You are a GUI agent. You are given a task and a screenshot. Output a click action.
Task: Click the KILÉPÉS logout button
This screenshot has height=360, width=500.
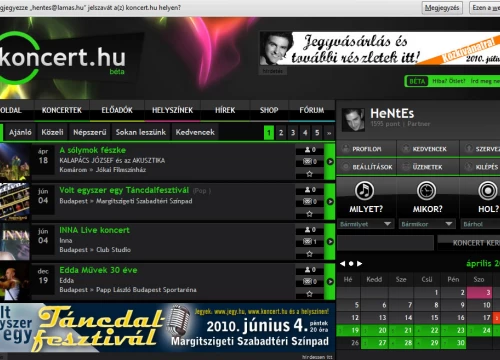pyautogui.click(x=480, y=167)
